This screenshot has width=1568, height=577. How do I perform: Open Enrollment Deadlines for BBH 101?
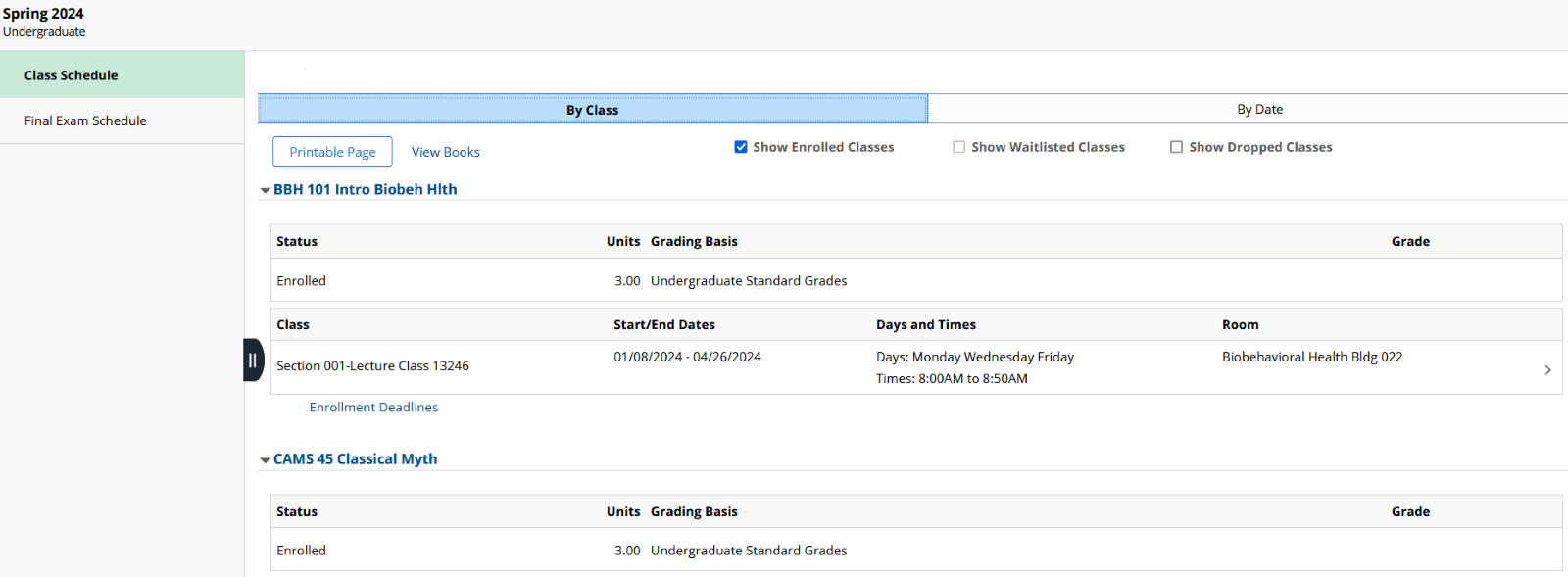click(x=373, y=408)
